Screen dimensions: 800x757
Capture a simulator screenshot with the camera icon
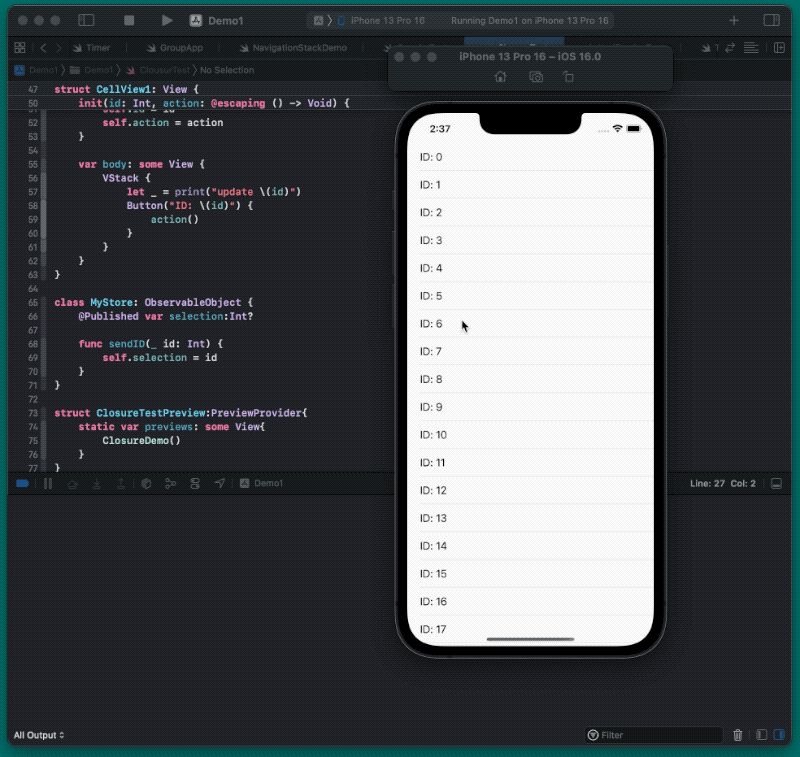535,76
